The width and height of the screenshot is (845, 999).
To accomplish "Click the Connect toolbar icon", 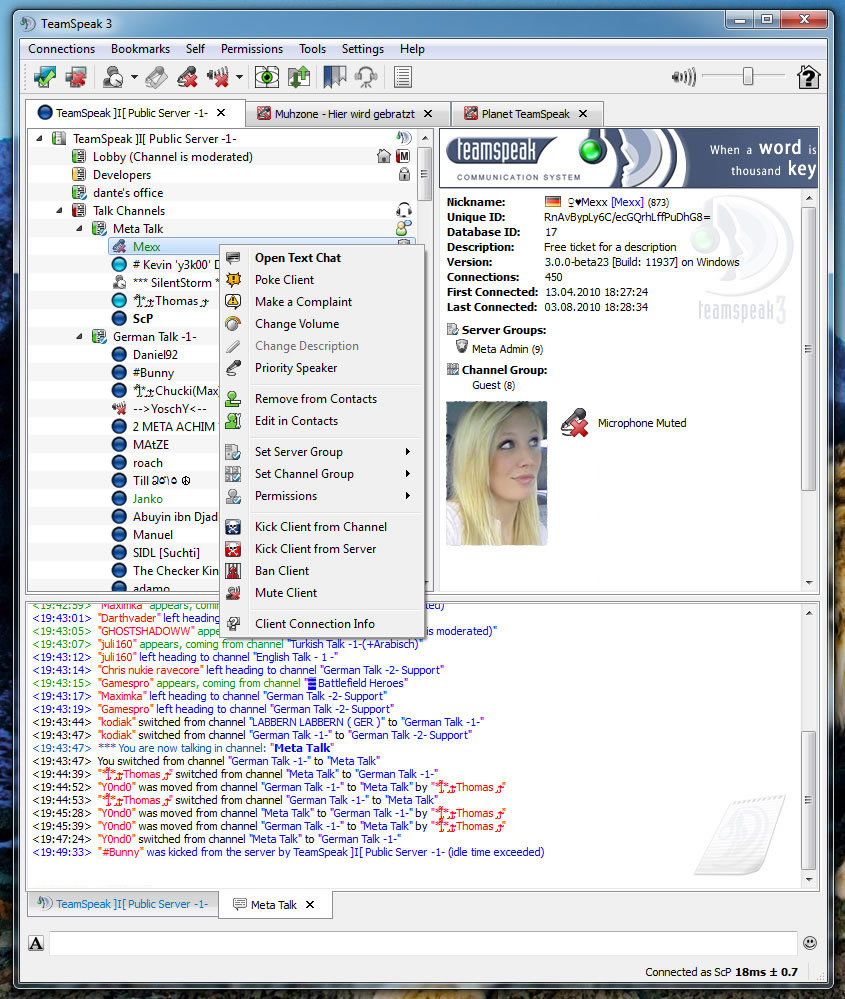I will click(x=45, y=77).
